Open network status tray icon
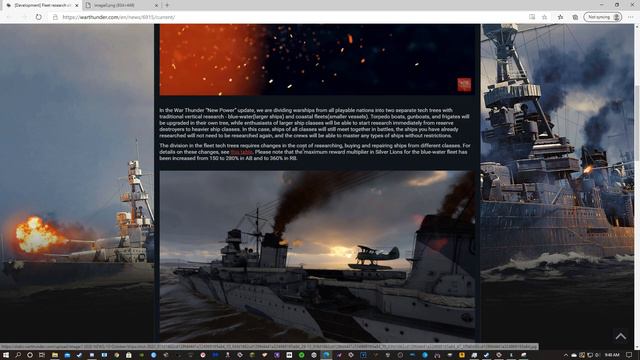Viewport: 640px width, 360px height. pos(590,355)
